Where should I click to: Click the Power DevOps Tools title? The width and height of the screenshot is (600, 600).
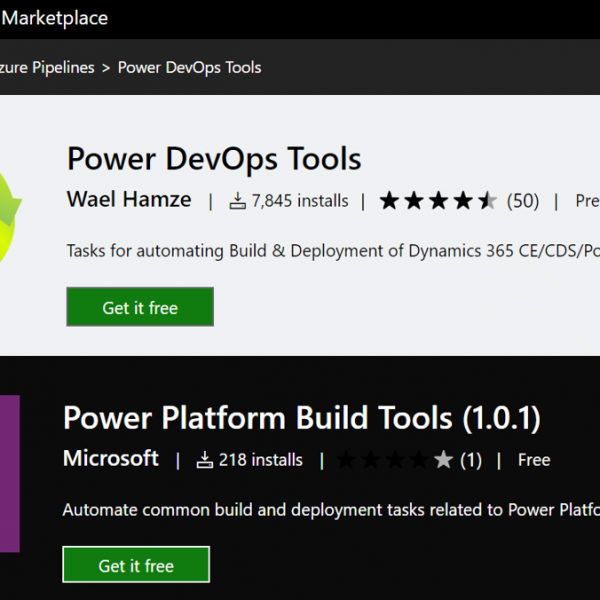pos(214,159)
